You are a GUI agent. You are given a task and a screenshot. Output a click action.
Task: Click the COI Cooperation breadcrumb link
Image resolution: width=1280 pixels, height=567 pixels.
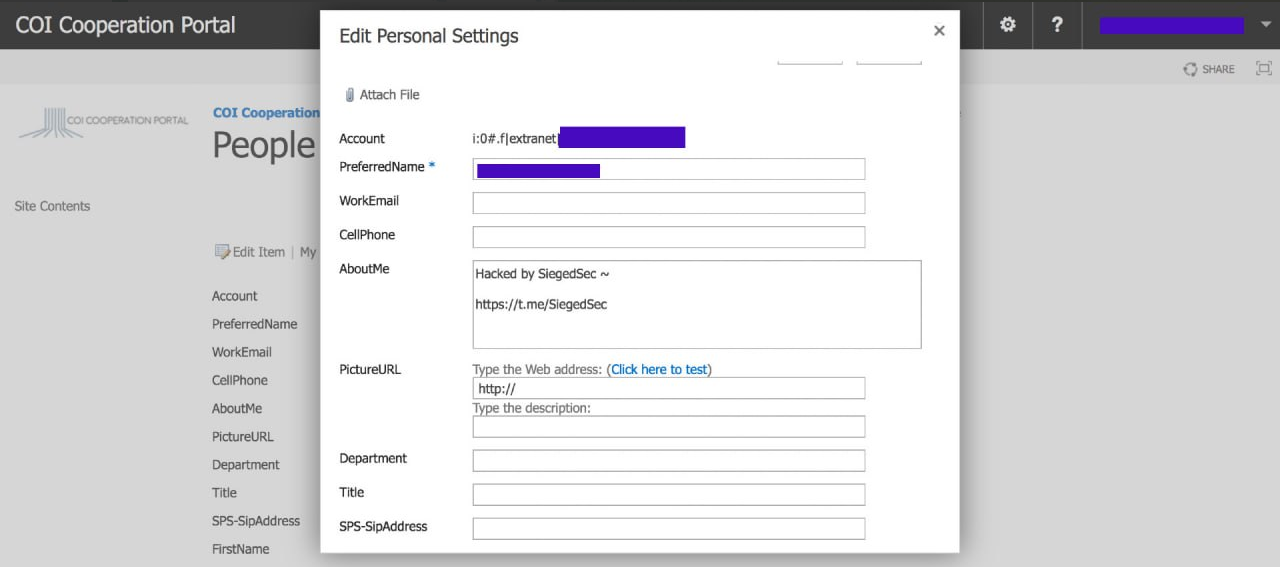[x=266, y=113]
